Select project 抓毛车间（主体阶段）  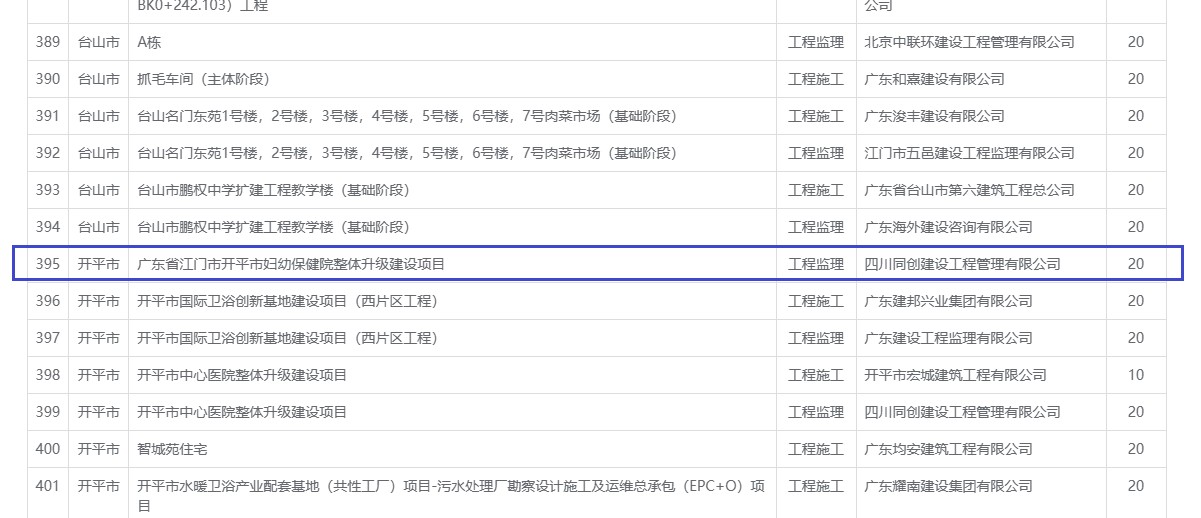pyautogui.click(x=203, y=79)
